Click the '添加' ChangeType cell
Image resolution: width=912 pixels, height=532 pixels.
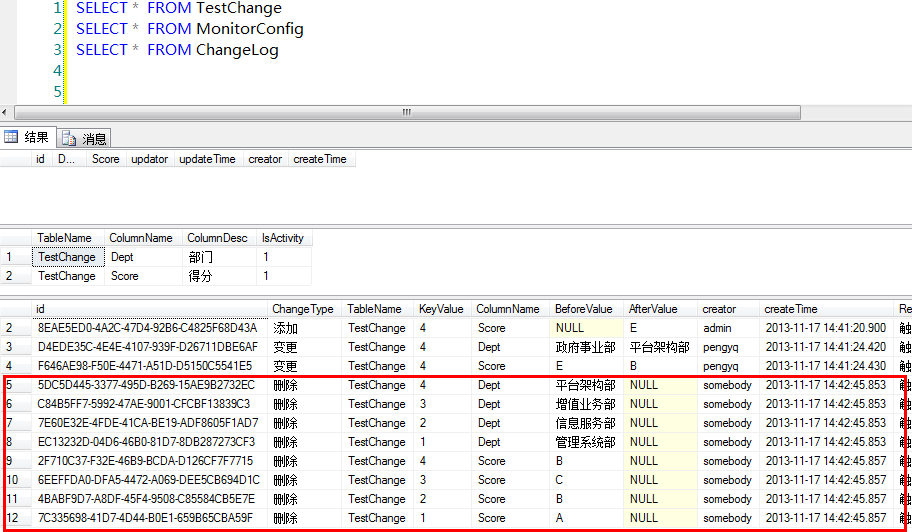point(305,328)
